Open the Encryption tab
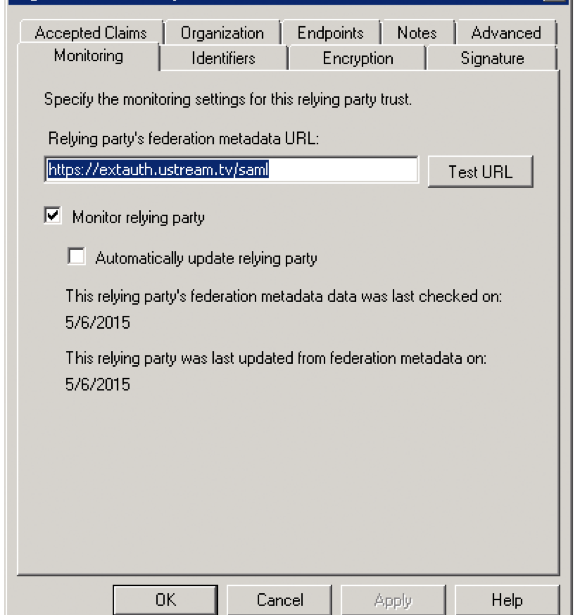The width and height of the screenshot is (580, 615). point(358,58)
